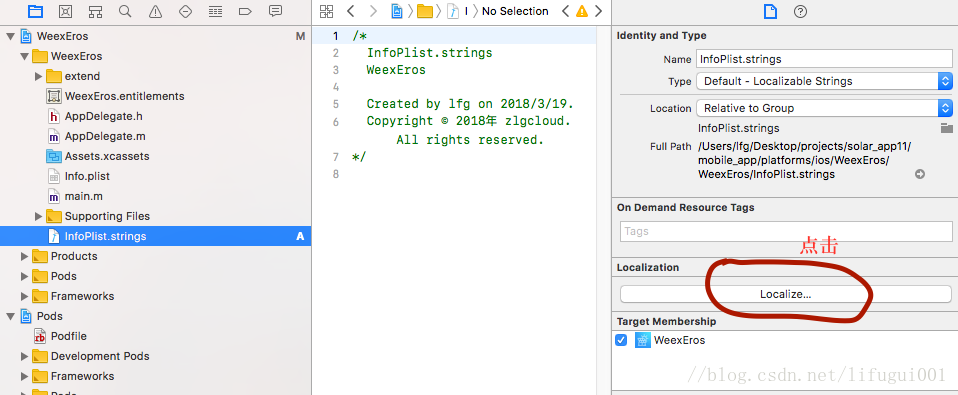Expand the Supporting Files folder
Viewport: 958px width, 395px height.
38,216
